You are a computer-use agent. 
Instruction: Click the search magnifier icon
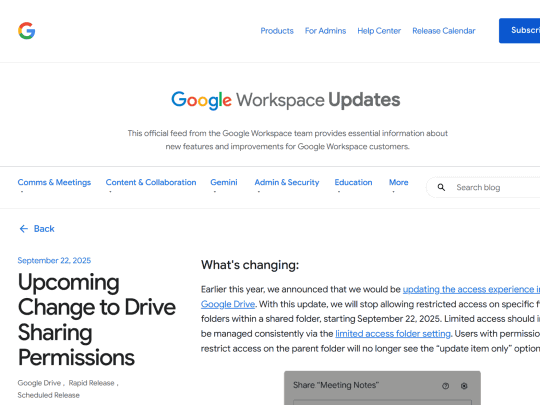click(441, 187)
